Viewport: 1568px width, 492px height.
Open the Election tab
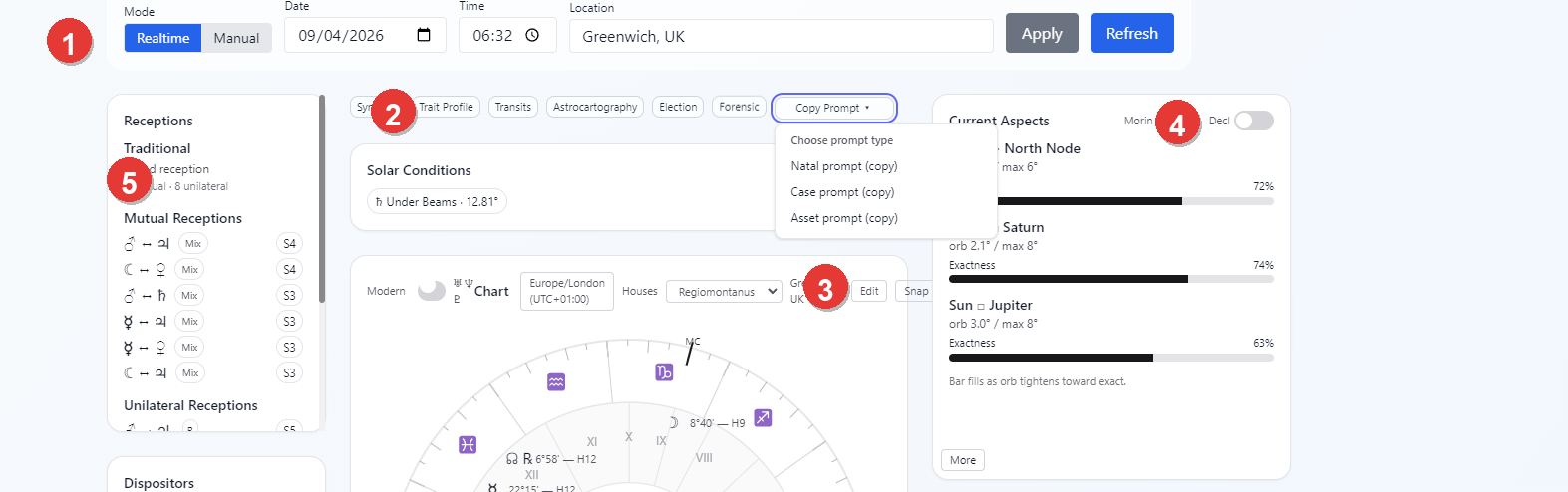coord(678,107)
